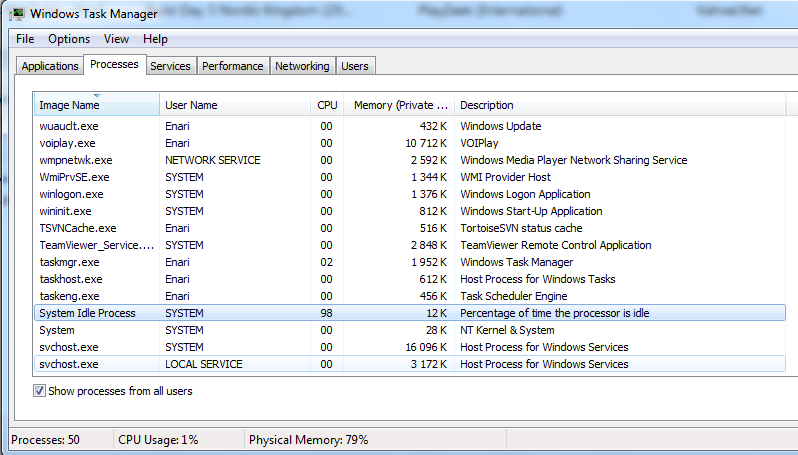Switch to the Users tab
The image size is (798, 455).
tap(355, 66)
